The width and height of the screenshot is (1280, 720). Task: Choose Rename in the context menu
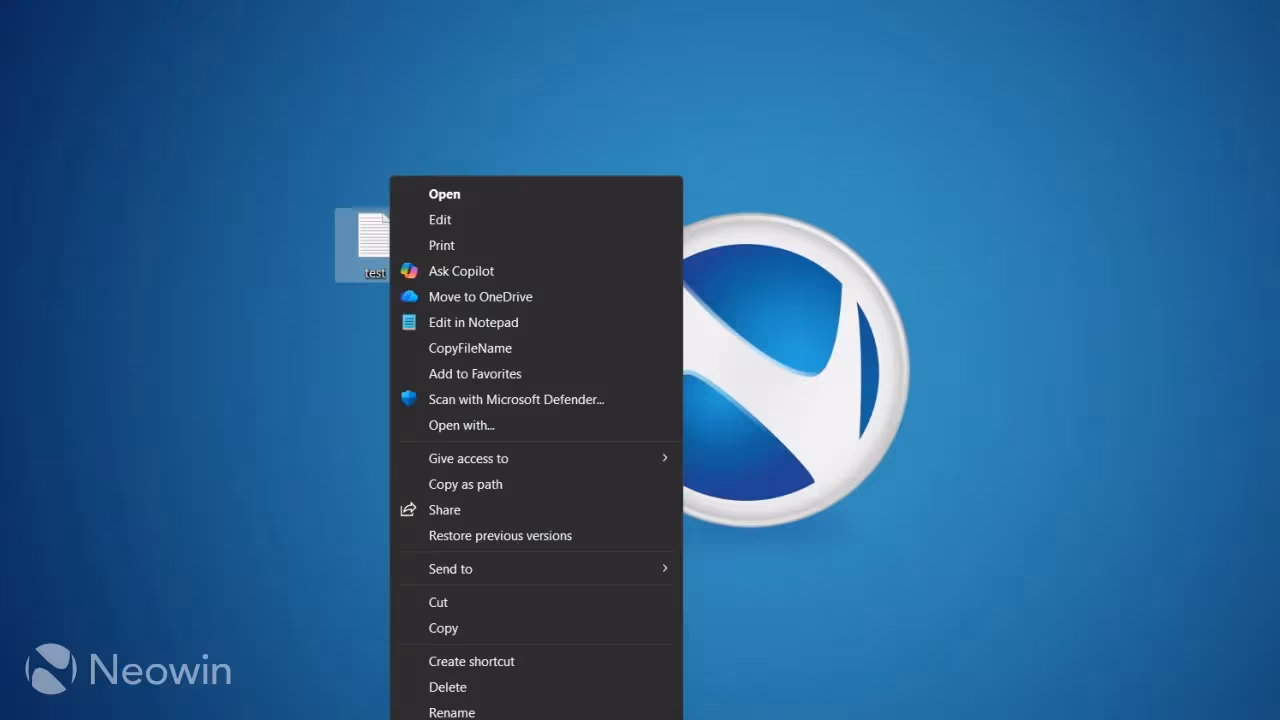coord(536,712)
